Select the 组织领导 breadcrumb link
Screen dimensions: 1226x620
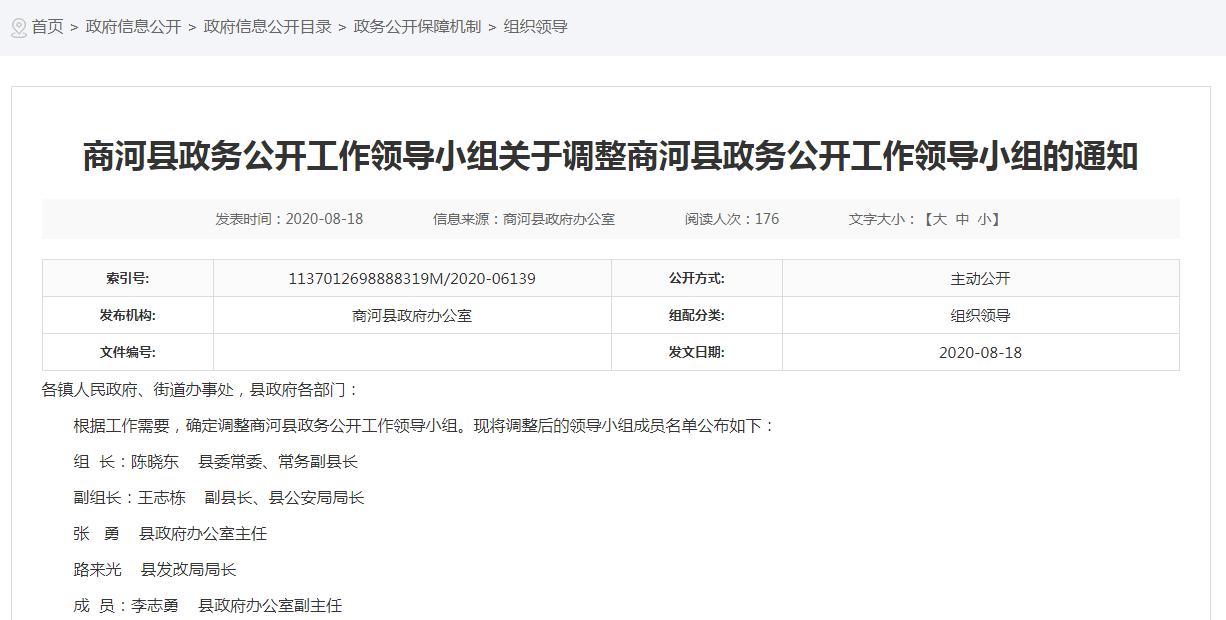pos(535,27)
